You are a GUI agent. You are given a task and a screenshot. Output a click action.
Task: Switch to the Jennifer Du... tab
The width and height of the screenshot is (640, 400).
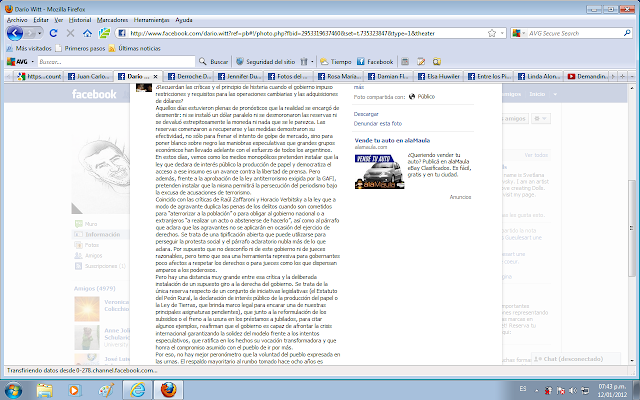point(239,76)
